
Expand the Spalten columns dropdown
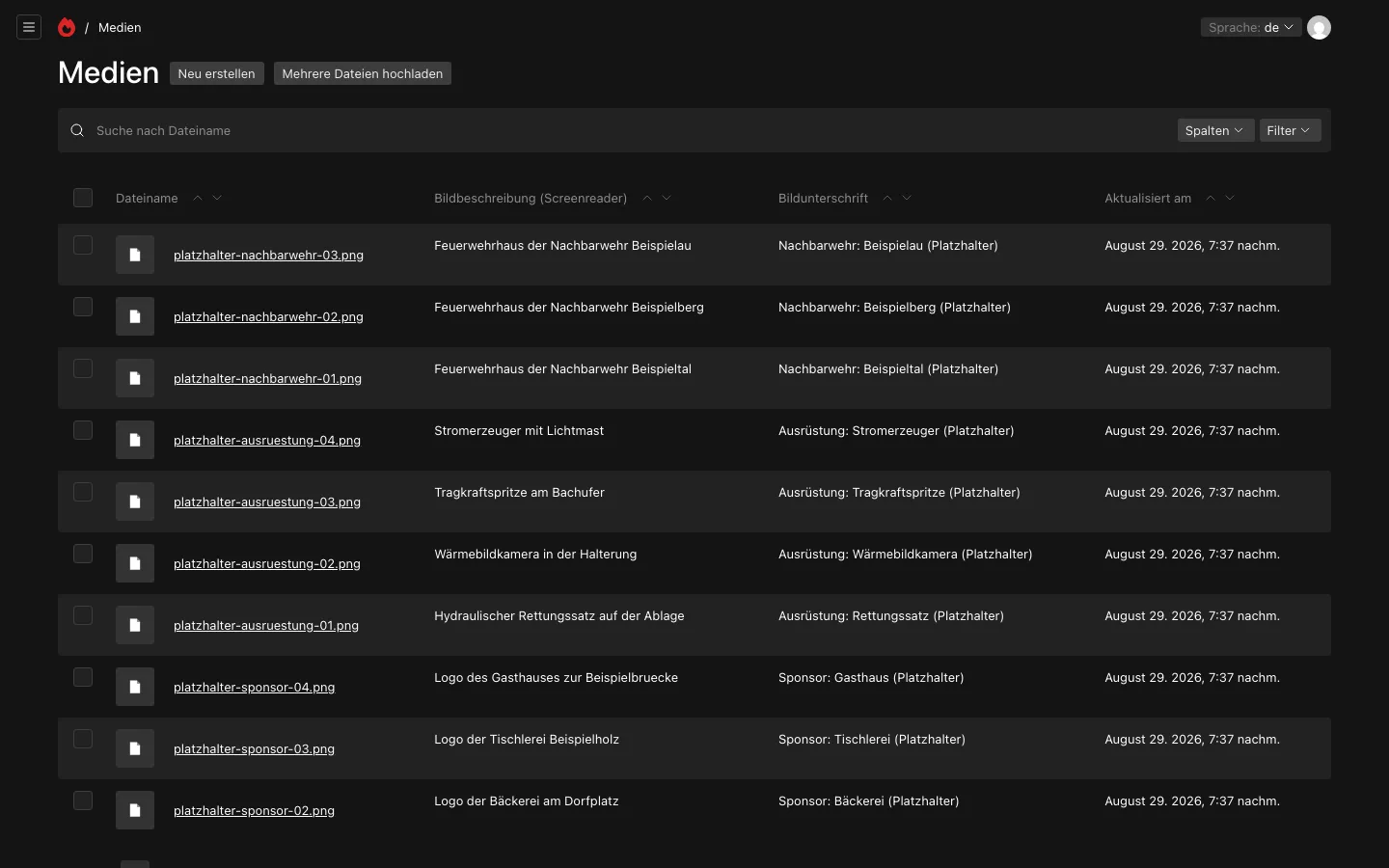click(x=1214, y=130)
